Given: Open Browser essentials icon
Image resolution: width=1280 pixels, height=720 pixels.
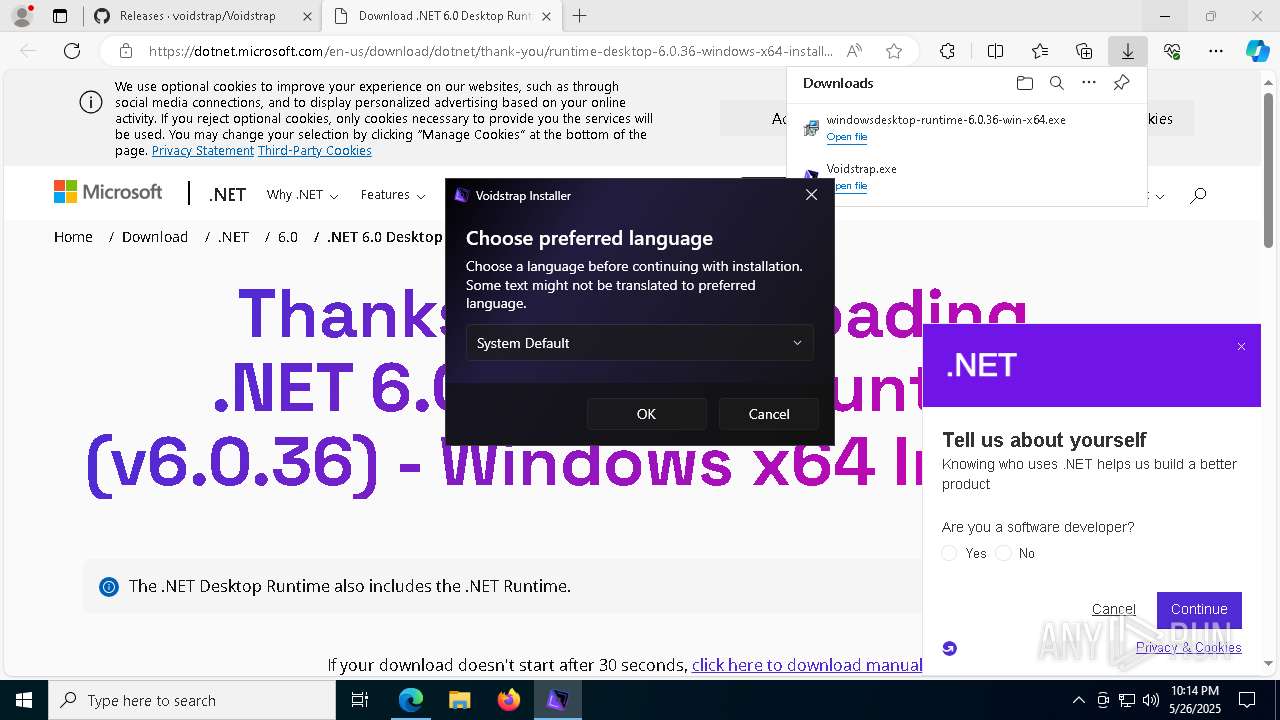Looking at the screenshot, I should pyautogui.click(x=1172, y=51).
